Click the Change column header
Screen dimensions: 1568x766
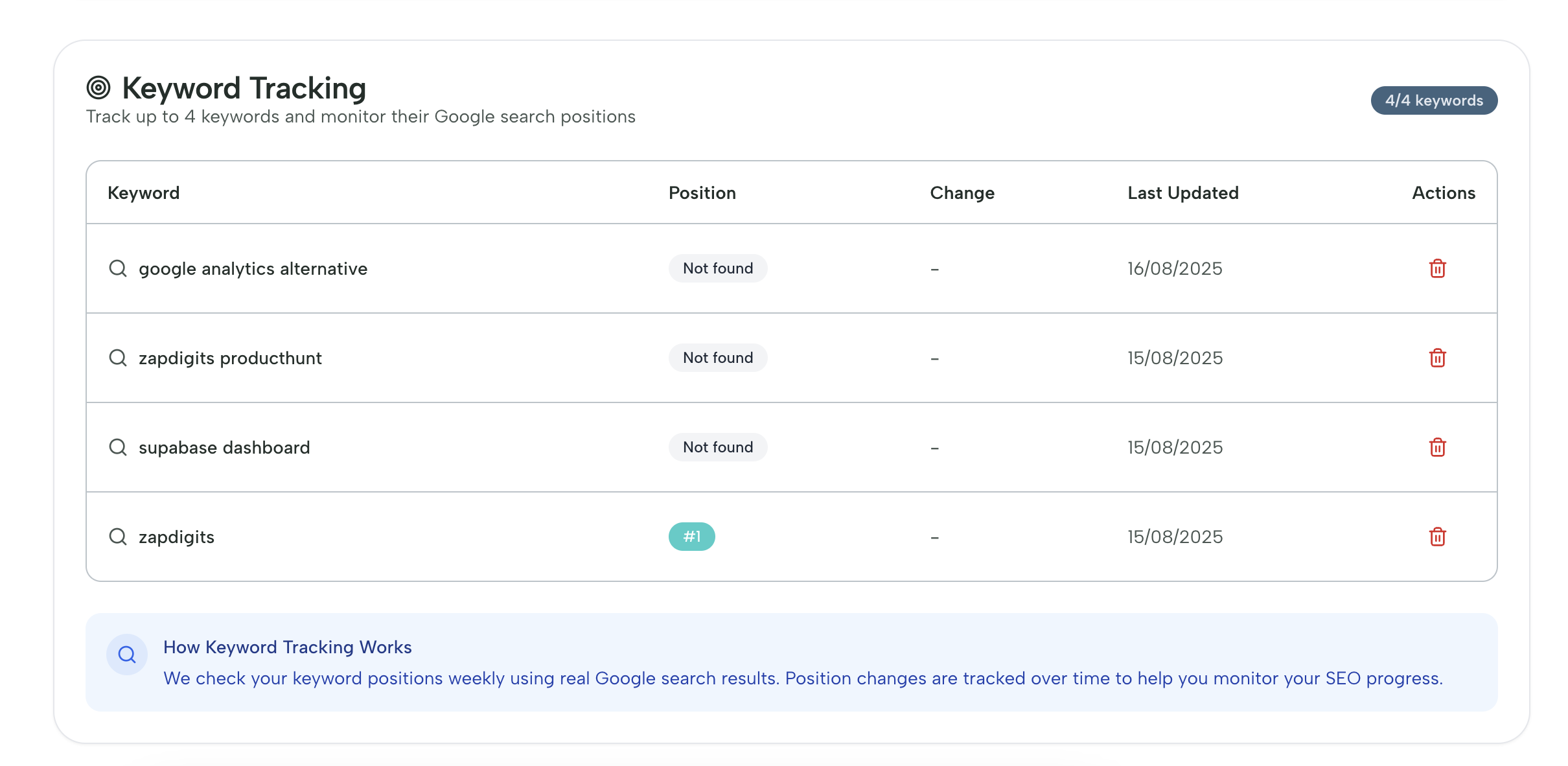962,193
